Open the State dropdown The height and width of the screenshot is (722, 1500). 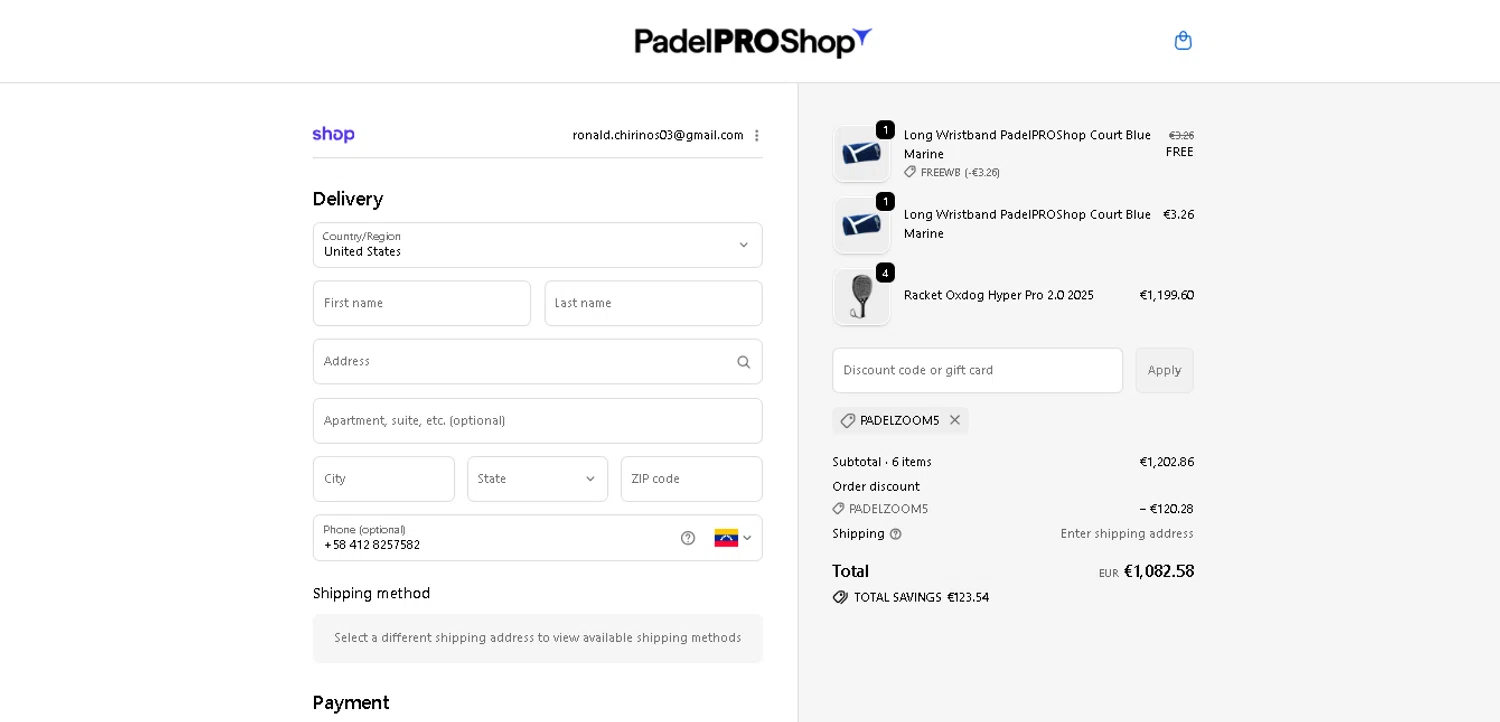537,479
